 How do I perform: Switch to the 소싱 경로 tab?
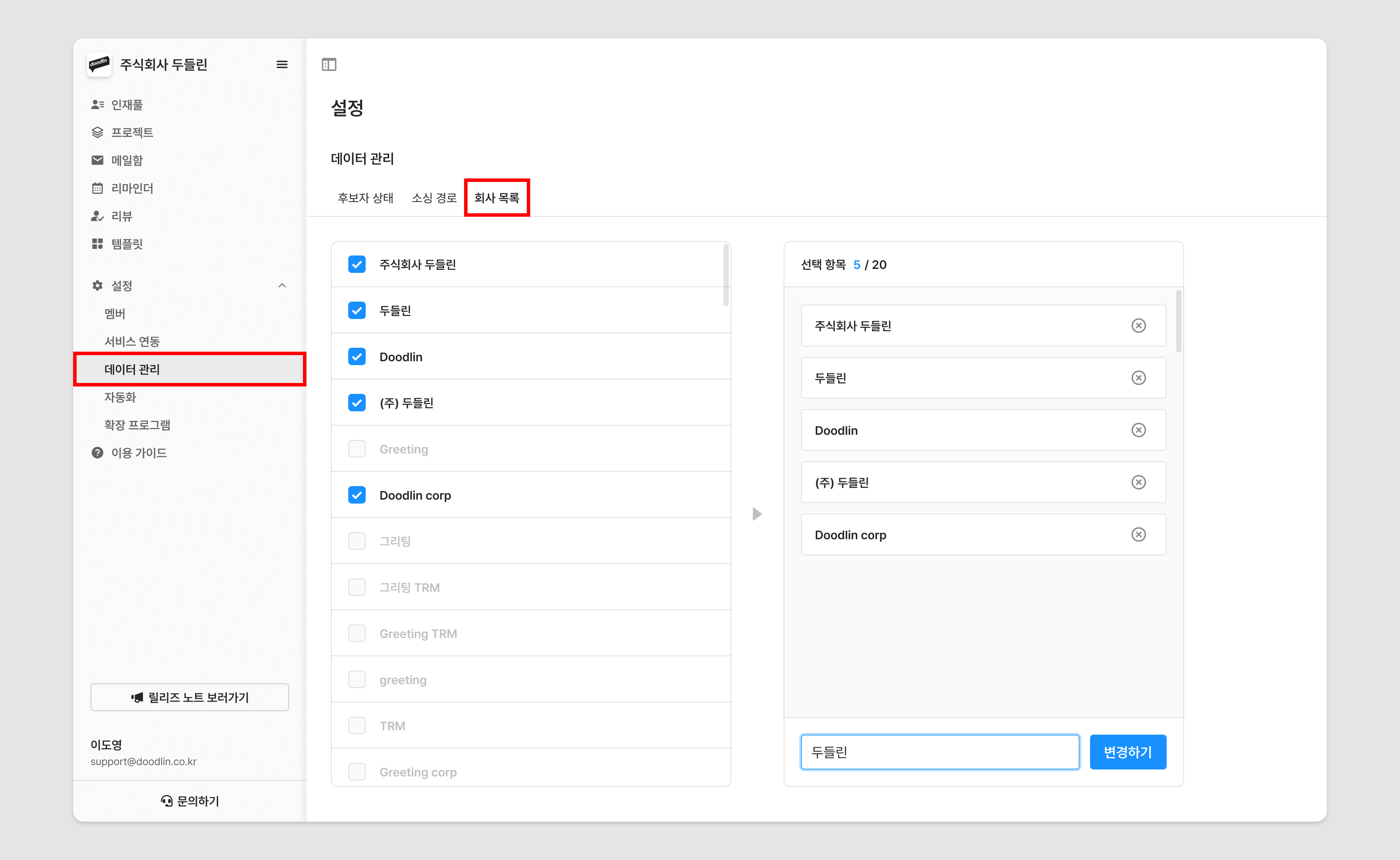pos(434,198)
